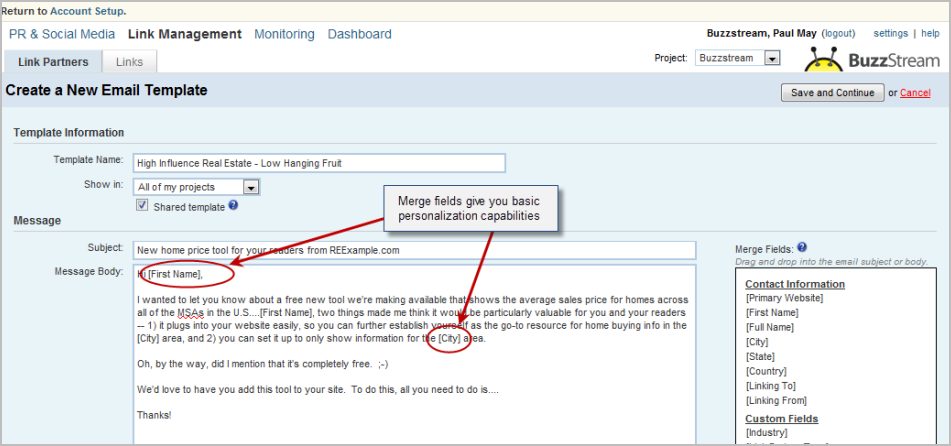Toggle the Shared template checkbox

pyautogui.click(x=143, y=206)
